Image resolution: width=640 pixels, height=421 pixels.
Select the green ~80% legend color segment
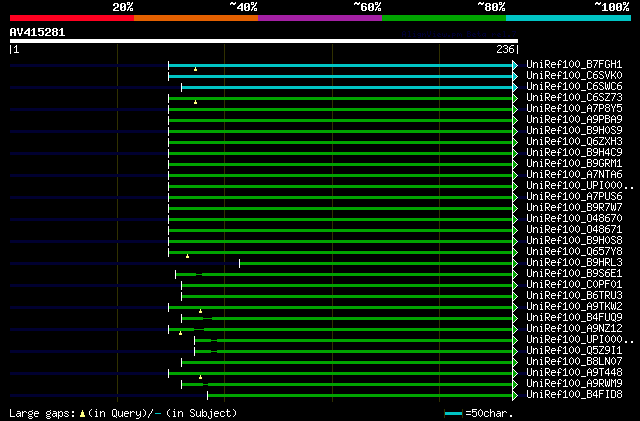tap(444, 18)
